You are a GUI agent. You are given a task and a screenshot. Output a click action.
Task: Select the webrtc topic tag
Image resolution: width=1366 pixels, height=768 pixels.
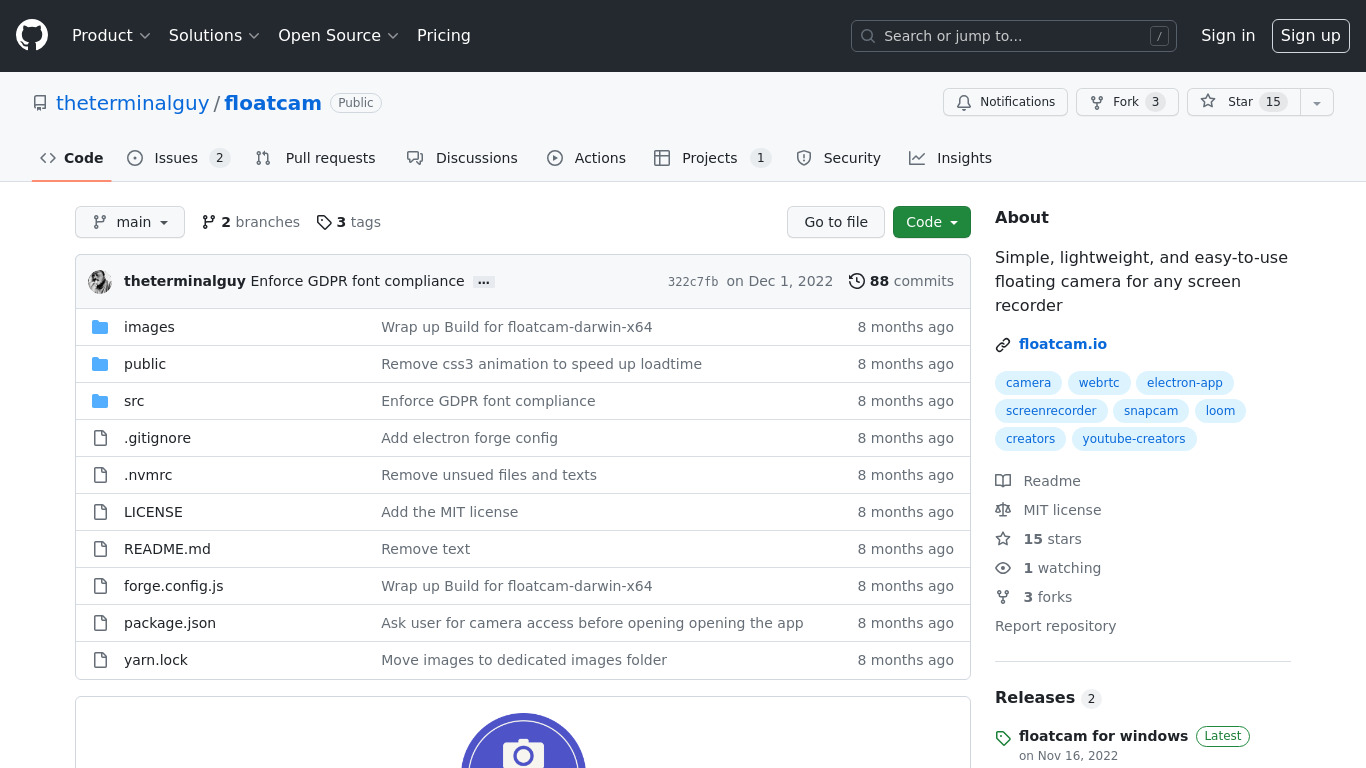(1099, 383)
